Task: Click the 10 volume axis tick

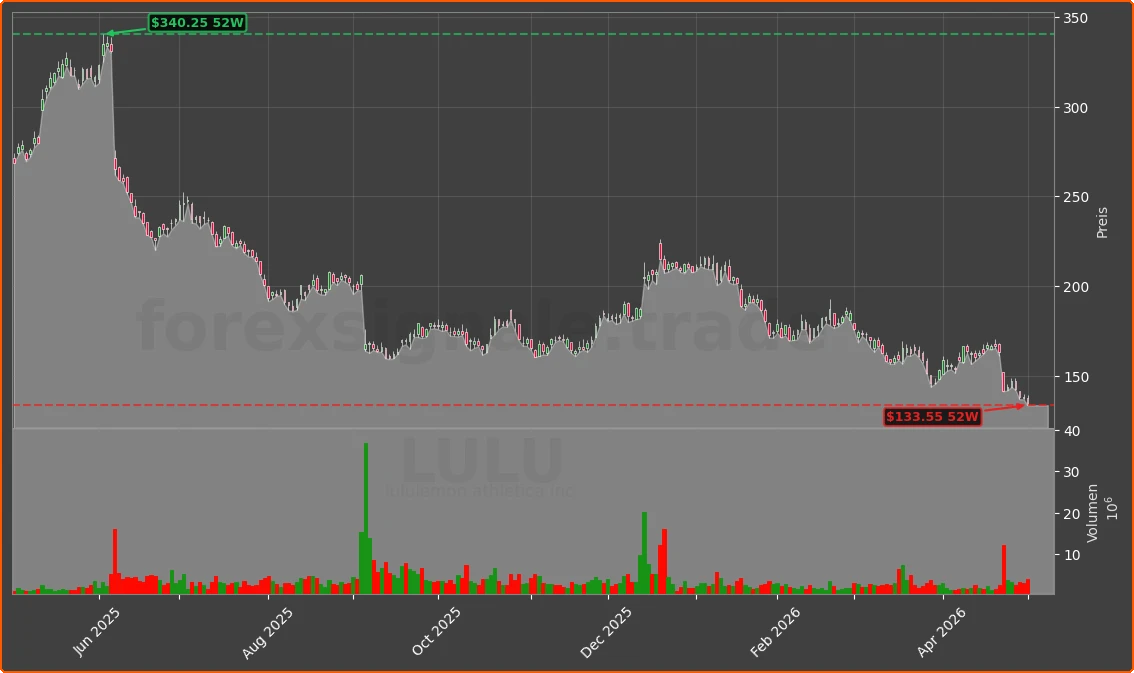Action: coord(1072,555)
